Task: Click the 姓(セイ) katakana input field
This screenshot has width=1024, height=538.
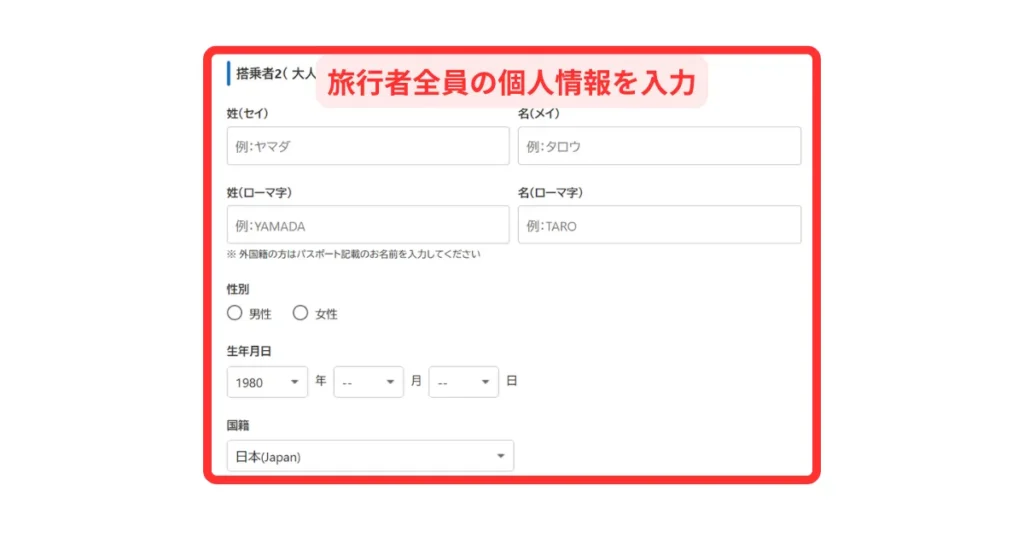Action: tap(368, 146)
